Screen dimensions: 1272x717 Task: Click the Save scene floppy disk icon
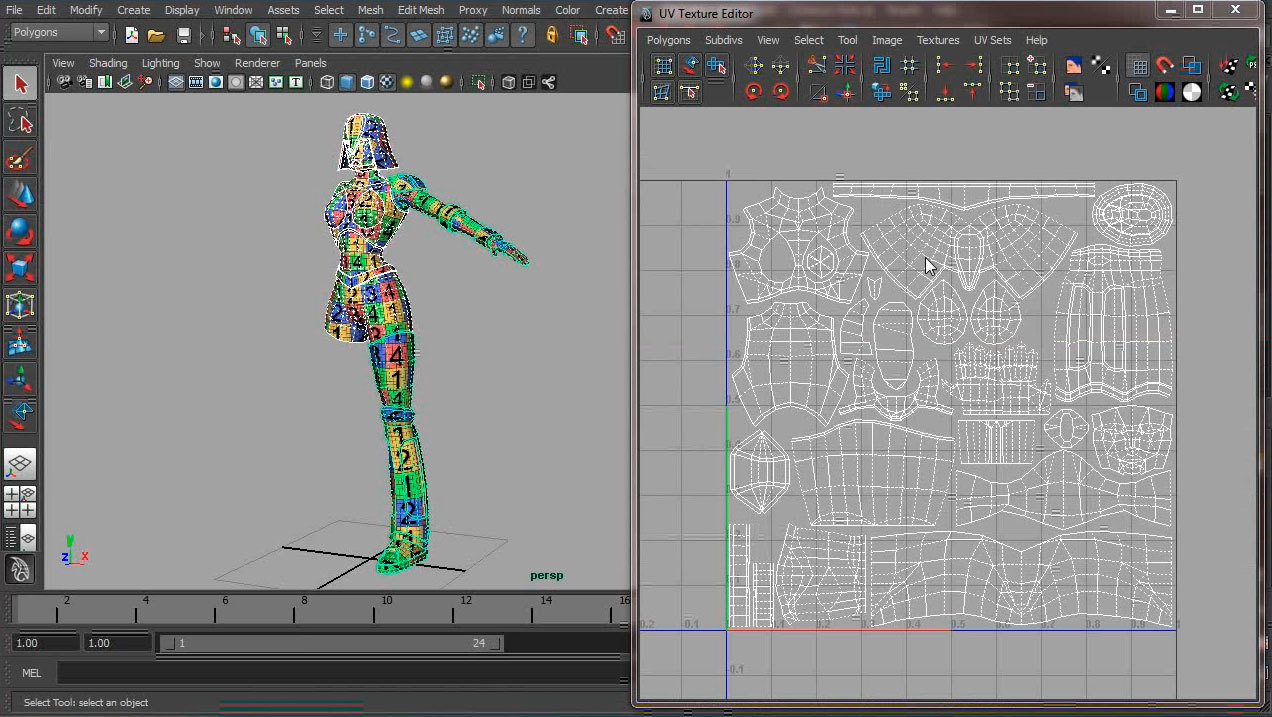point(183,35)
